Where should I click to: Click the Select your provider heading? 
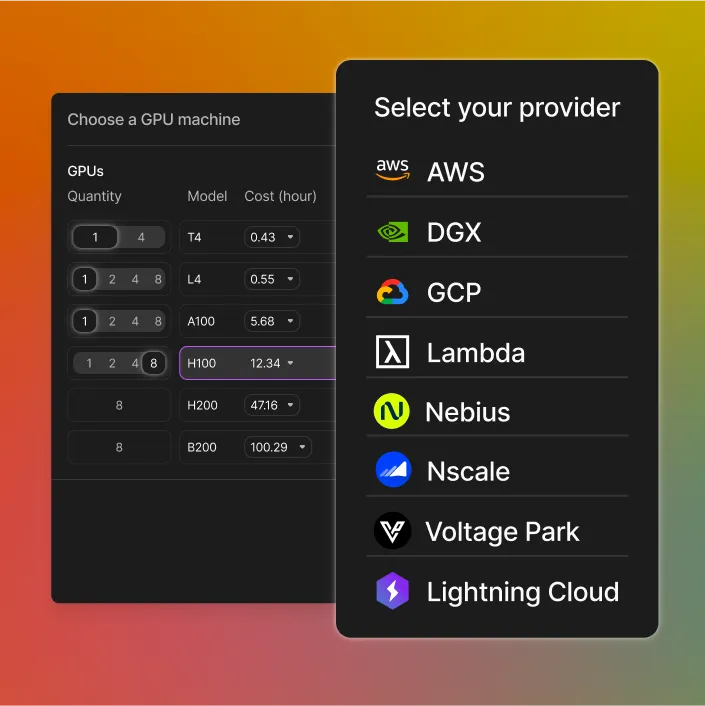497,108
